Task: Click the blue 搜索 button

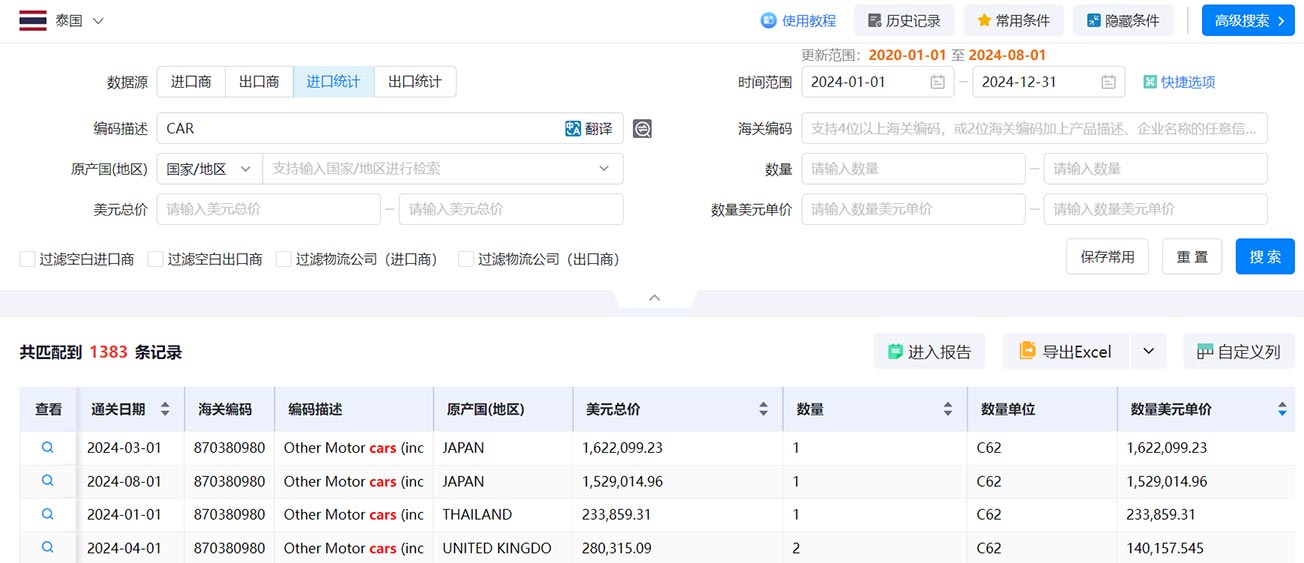Action: [x=1265, y=257]
